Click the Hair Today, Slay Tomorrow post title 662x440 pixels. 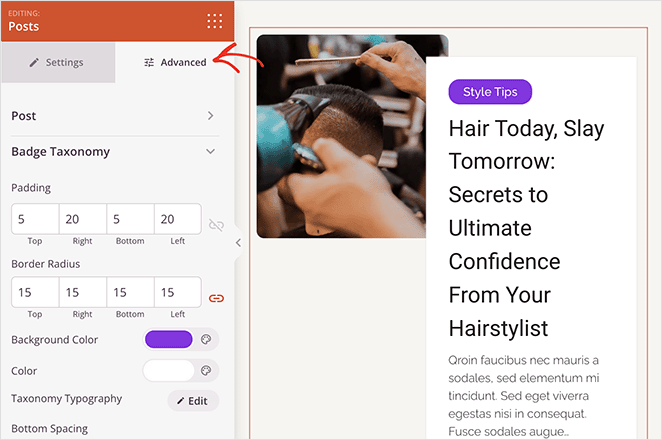pyautogui.click(x=527, y=227)
